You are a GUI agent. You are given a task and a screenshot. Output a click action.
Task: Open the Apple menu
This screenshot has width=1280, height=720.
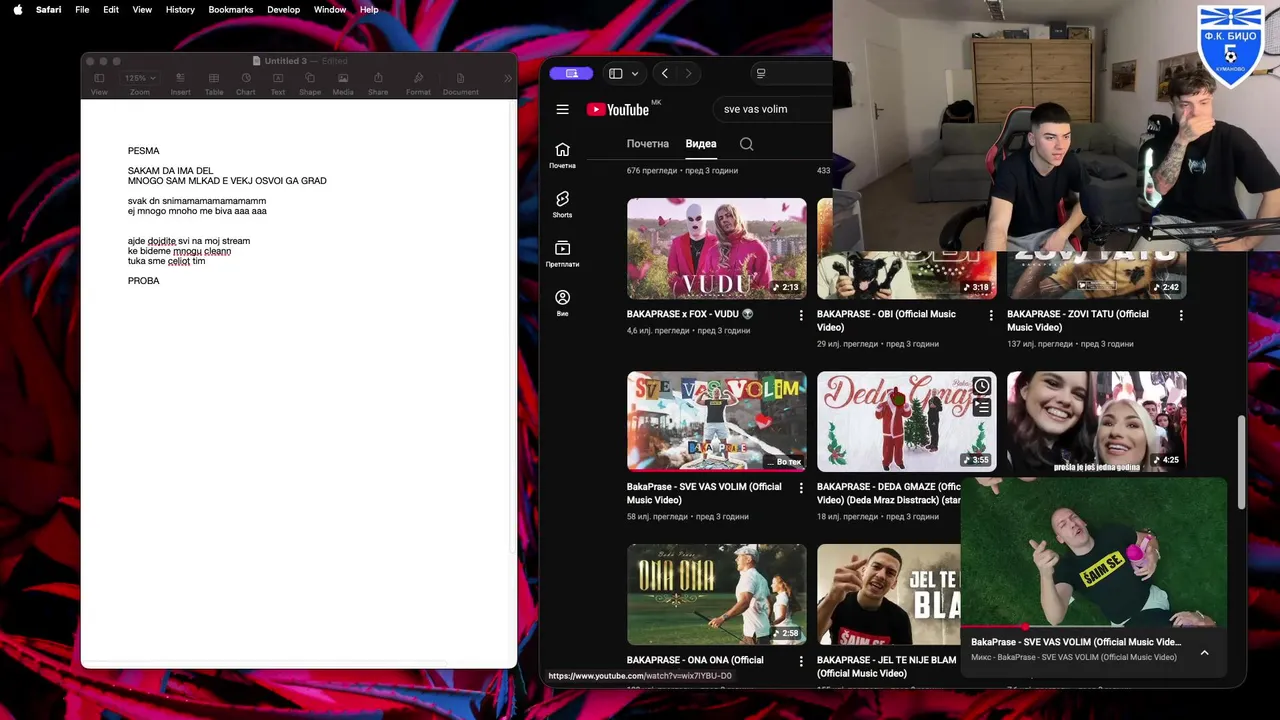(x=17, y=9)
